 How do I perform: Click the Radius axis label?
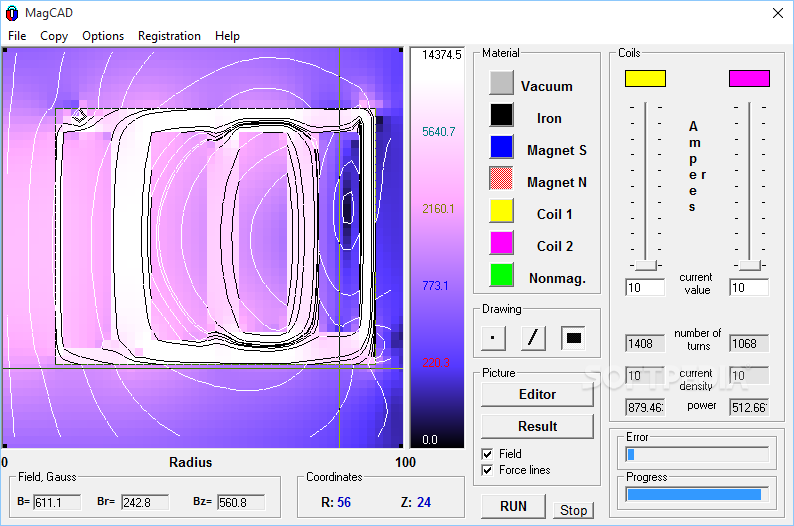point(190,462)
